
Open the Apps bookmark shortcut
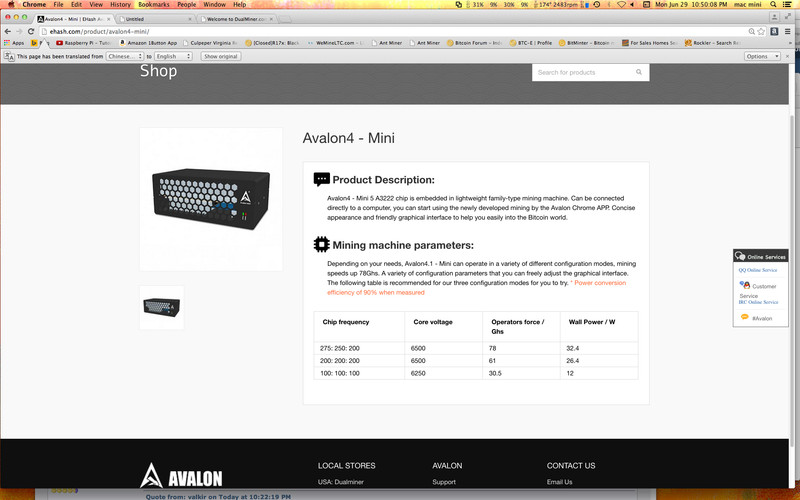14,43
